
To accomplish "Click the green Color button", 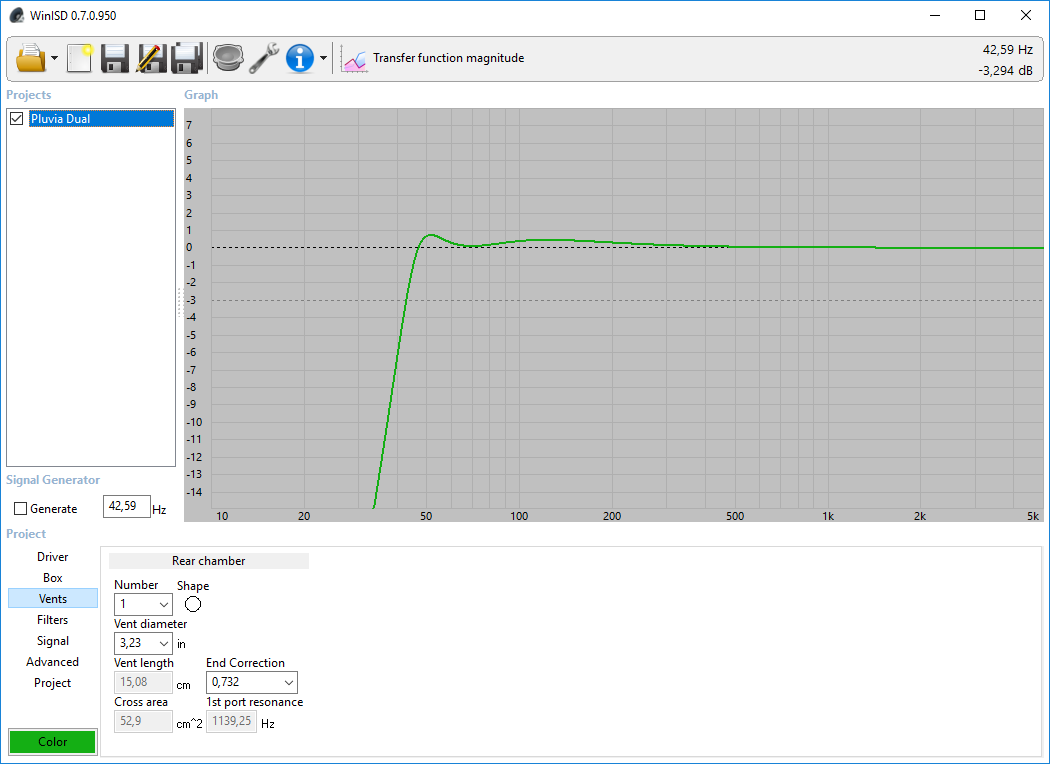I will (x=52, y=741).
